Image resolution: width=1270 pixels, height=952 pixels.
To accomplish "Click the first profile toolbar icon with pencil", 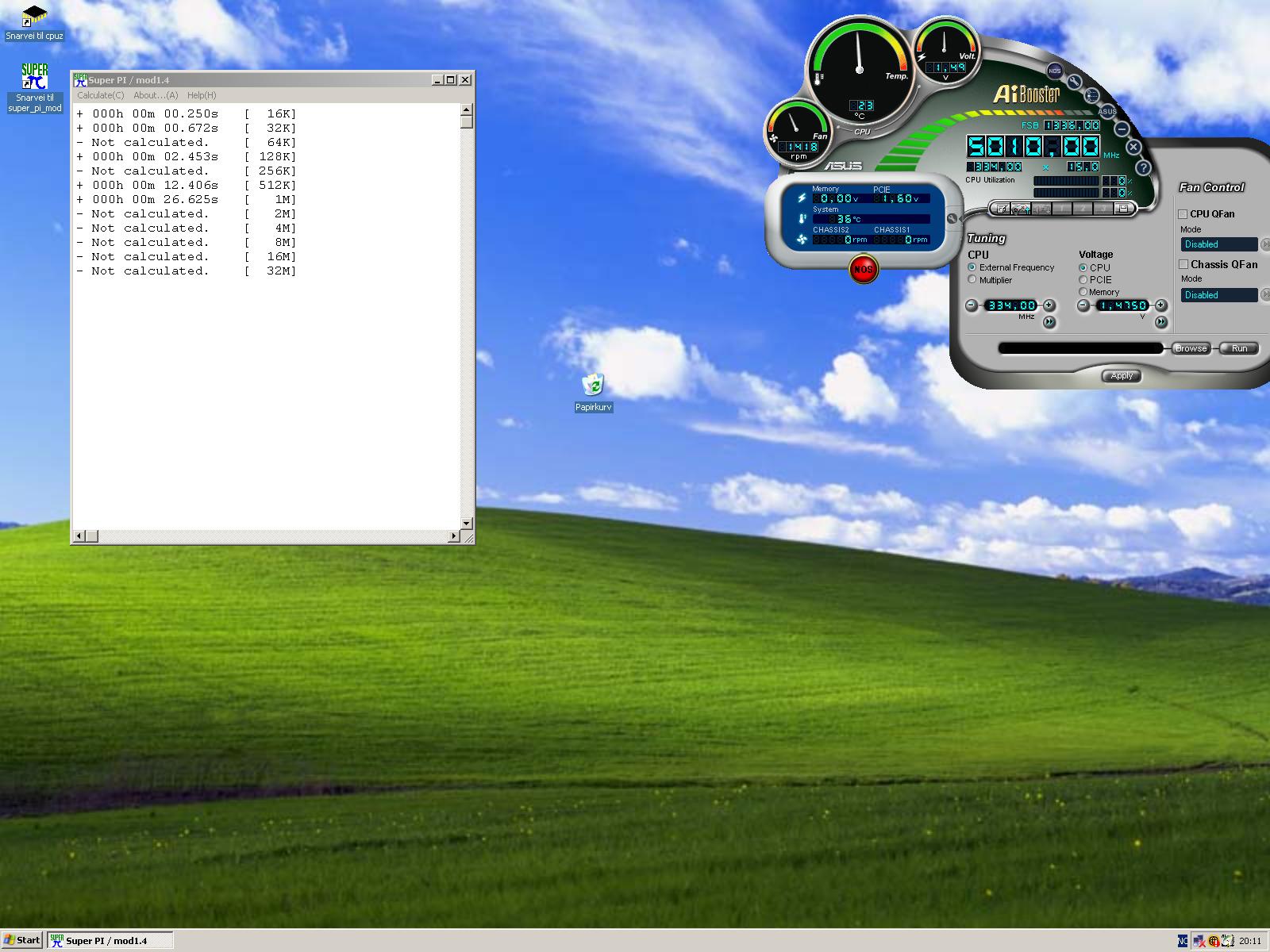I will 1002,209.
